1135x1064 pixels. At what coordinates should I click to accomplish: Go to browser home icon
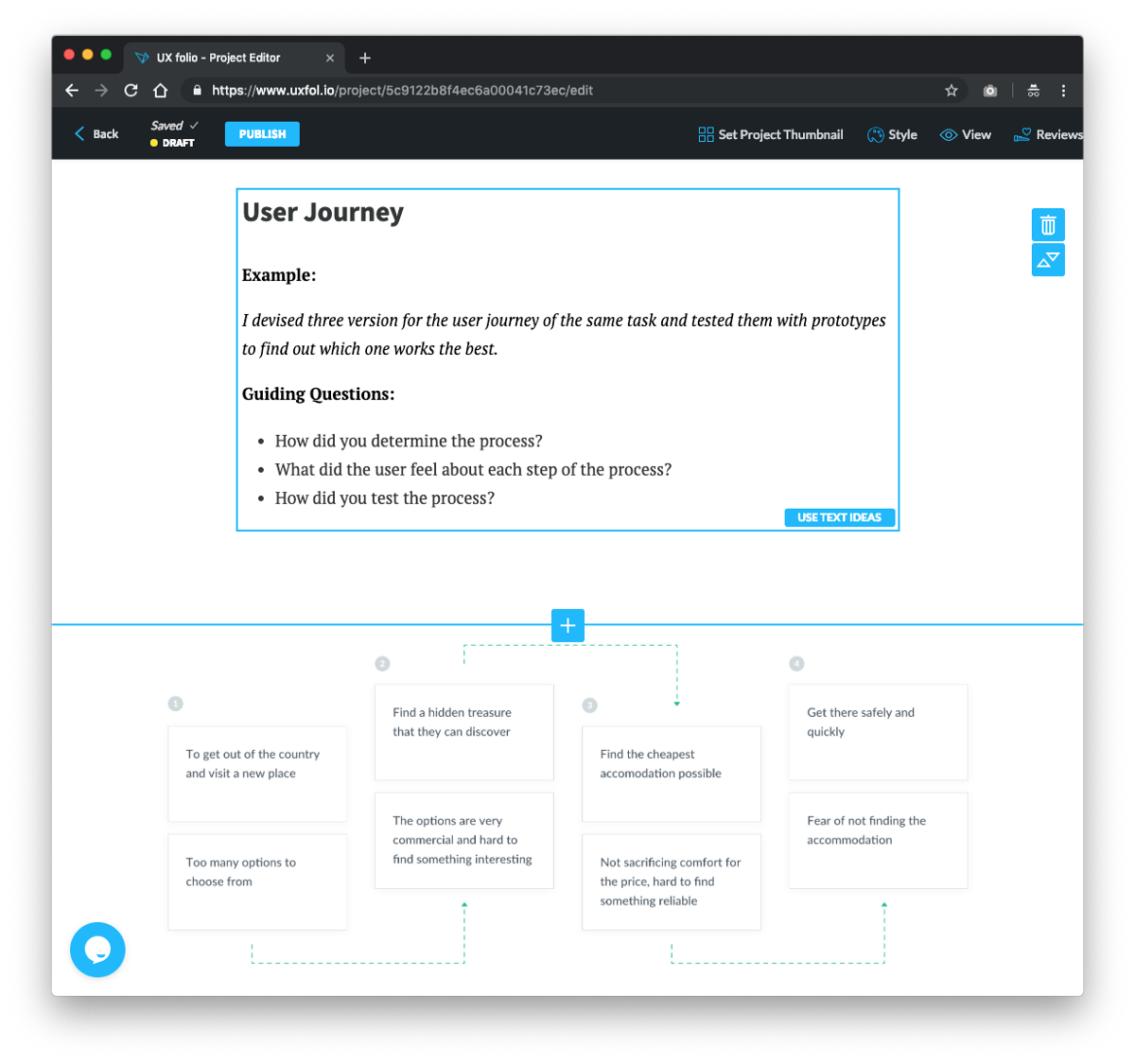click(x=161, y=91)
